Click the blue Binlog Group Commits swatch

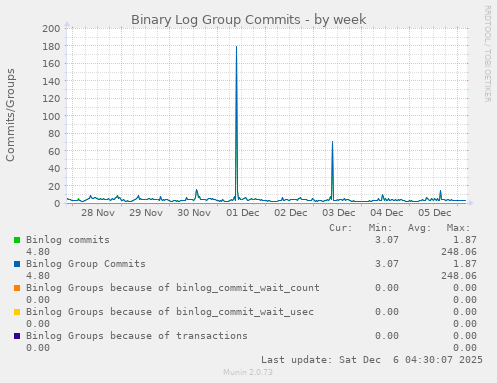[17, 264]
